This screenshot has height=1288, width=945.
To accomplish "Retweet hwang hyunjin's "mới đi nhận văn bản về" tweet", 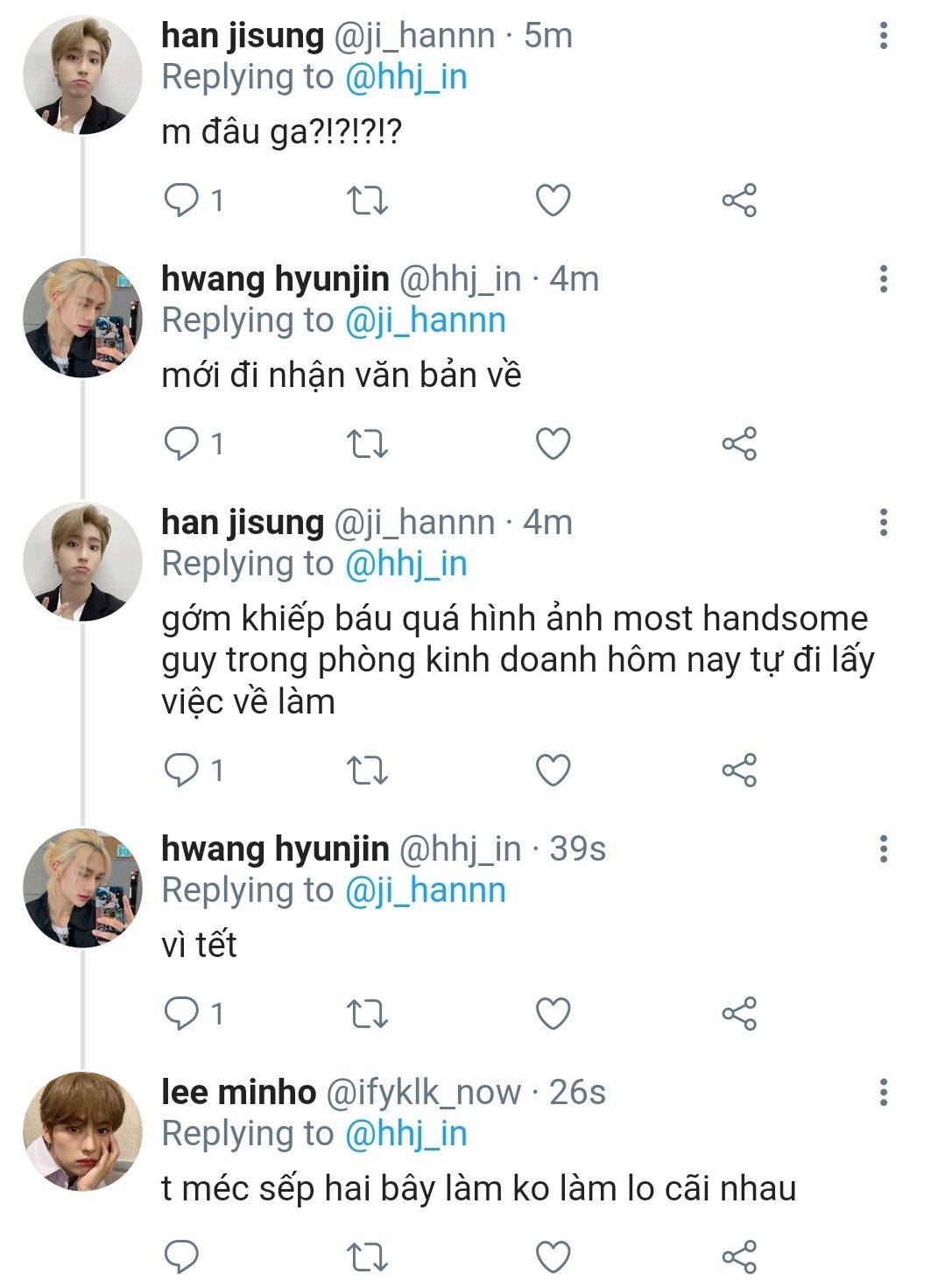I will click(x=368, y=444).
